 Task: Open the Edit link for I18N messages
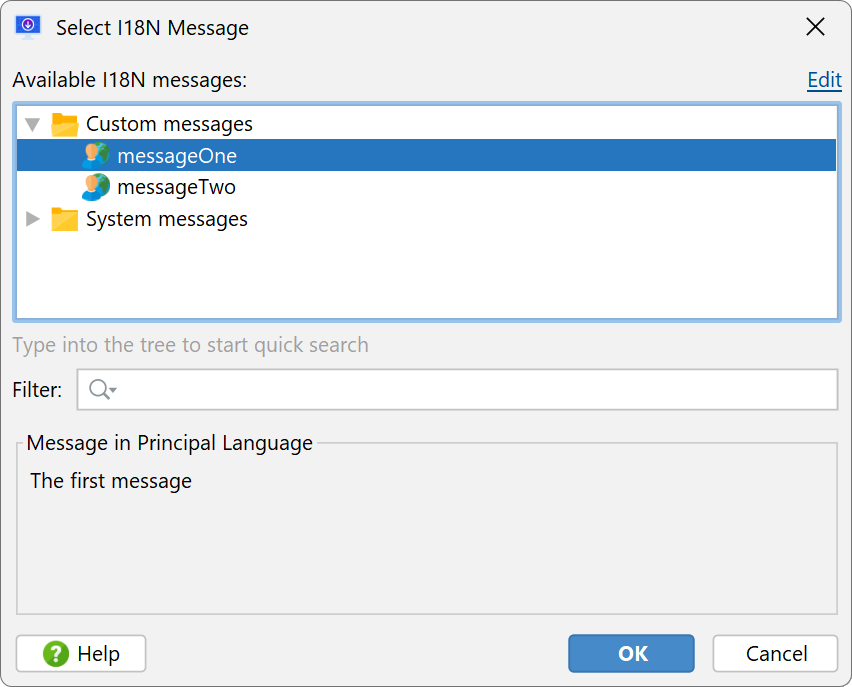click(824, 80)
